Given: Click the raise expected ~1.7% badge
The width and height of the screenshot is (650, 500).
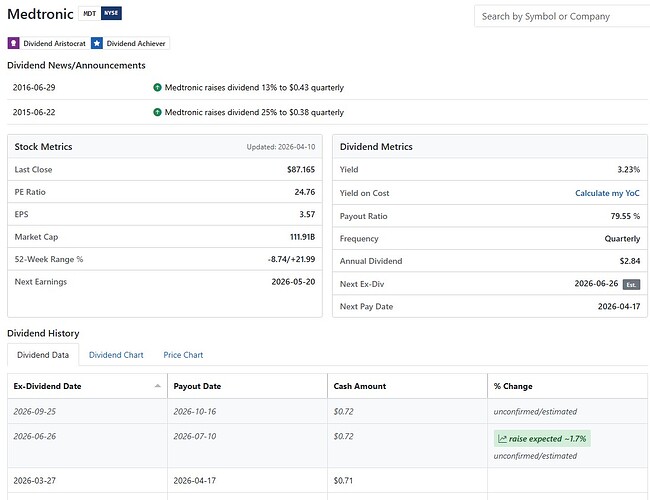Looking at the screenshot, I should point(542,439).
